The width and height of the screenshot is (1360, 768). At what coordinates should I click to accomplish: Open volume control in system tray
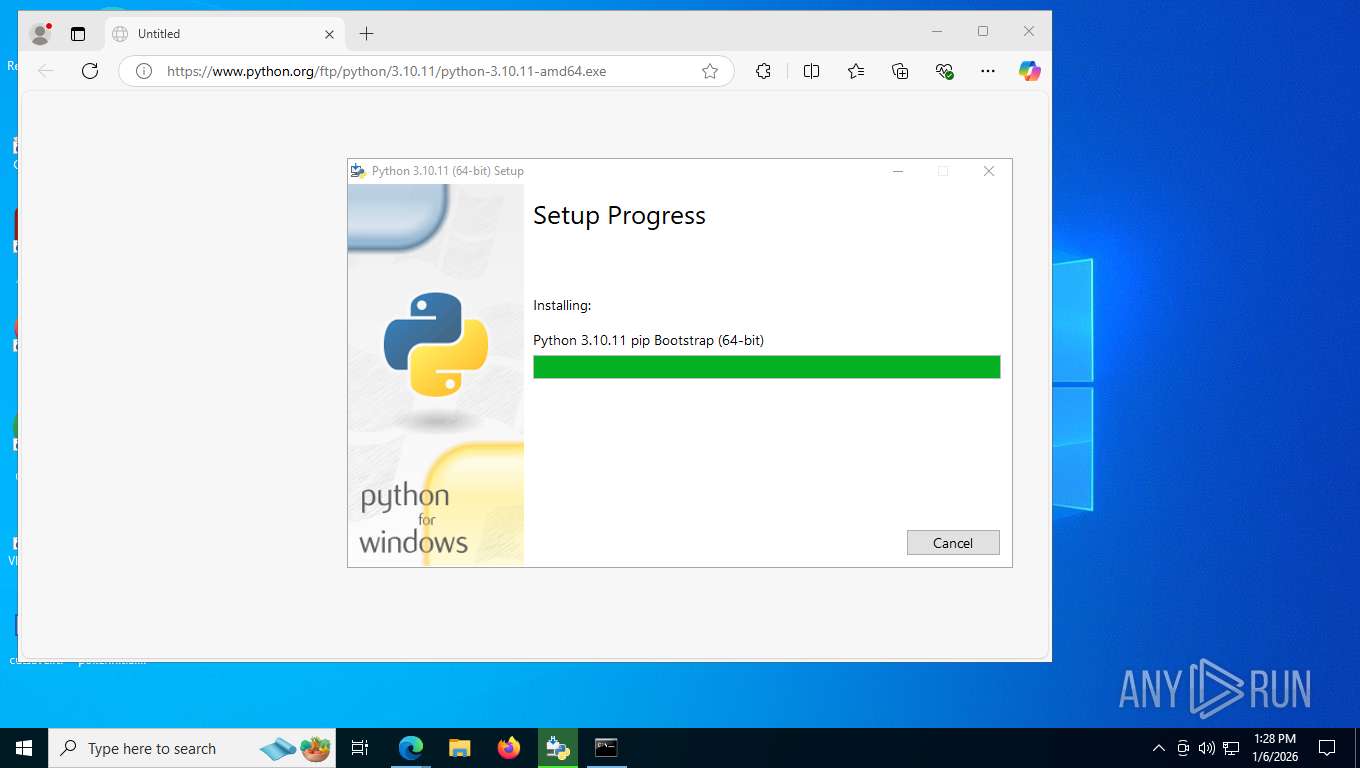click(x=1207, y=748)
